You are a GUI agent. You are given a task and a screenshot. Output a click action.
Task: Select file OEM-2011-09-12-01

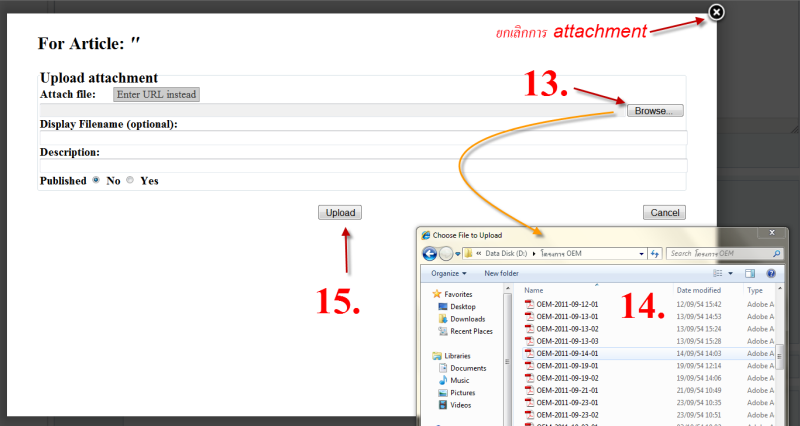tap(567, 304)
